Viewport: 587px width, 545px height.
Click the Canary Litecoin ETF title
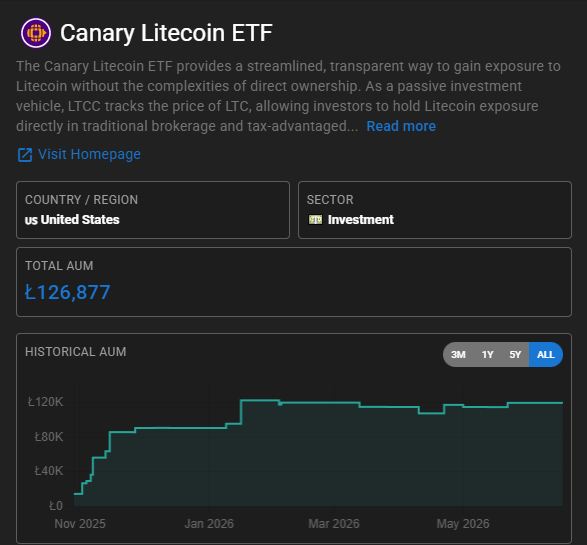(166, 33)
